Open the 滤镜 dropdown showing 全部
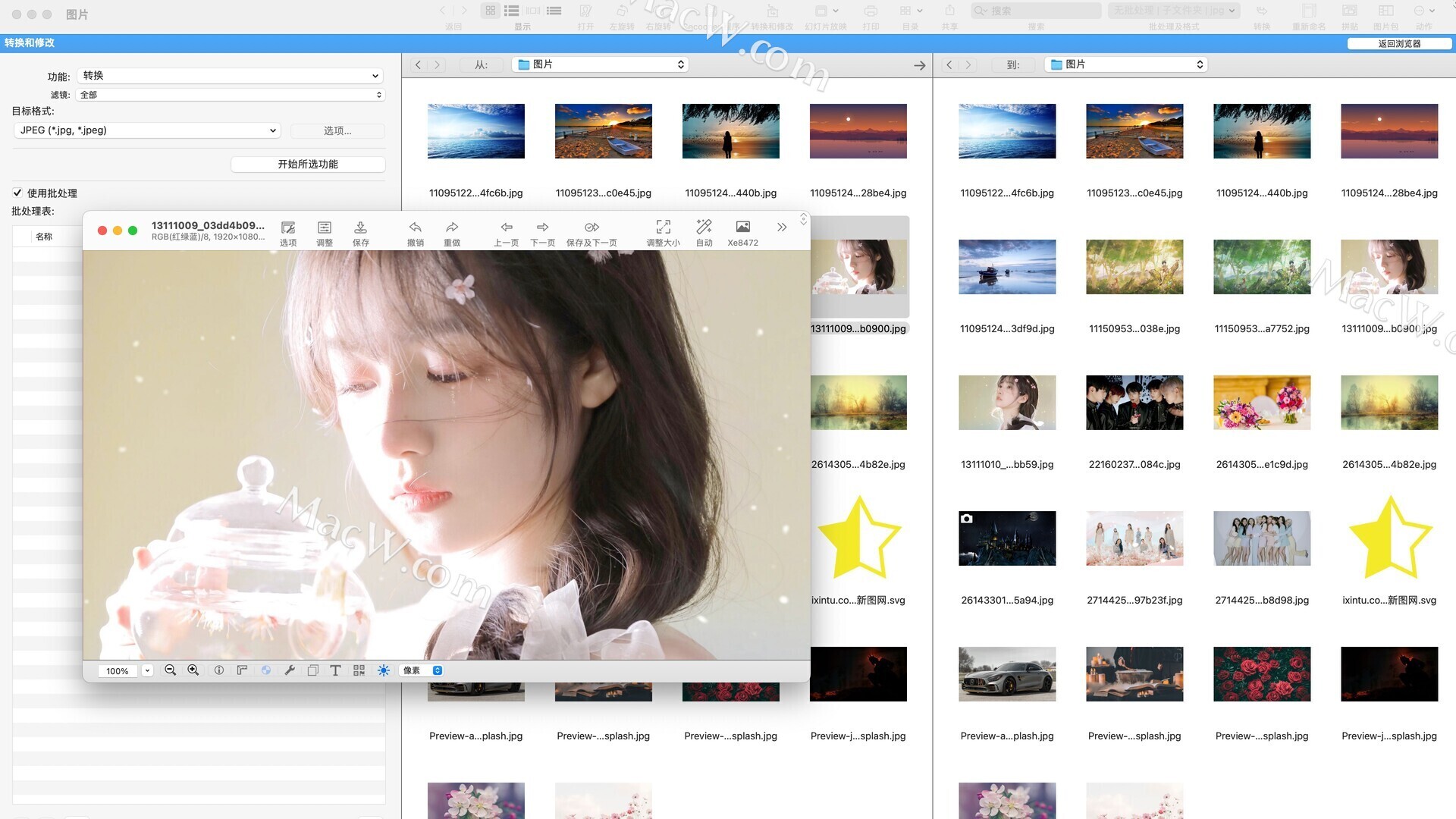Viewport: 1456px width, 819px height. tap(231, 95)
